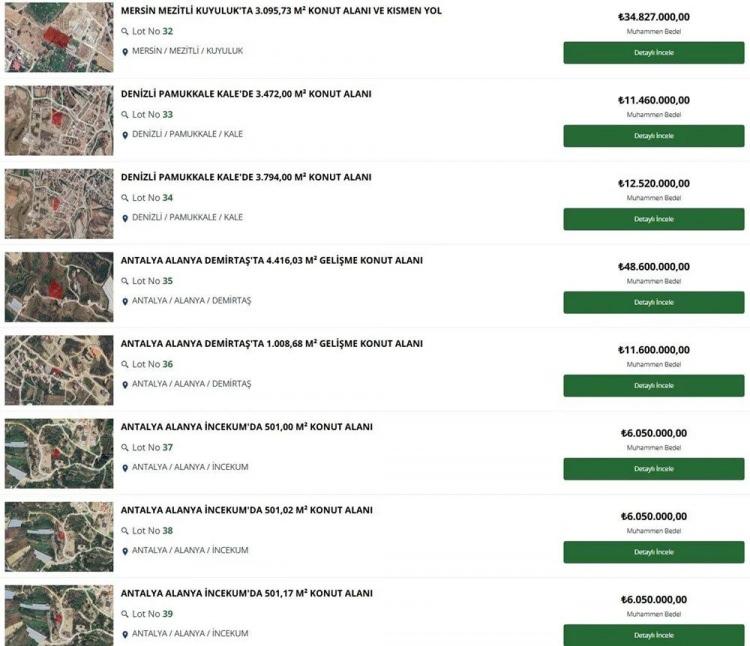Click the magnifier icon beside Lot No 32

point(125,32)
